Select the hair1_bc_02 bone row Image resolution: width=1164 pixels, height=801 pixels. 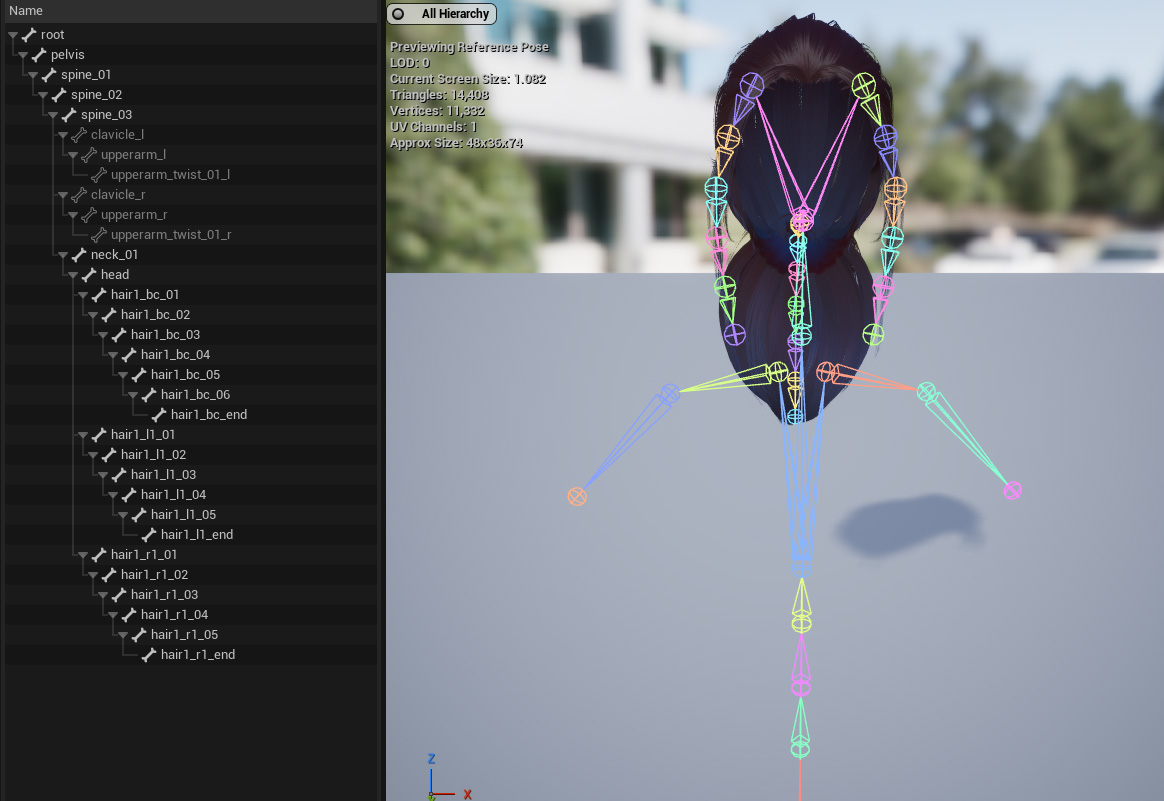(191, 315)
